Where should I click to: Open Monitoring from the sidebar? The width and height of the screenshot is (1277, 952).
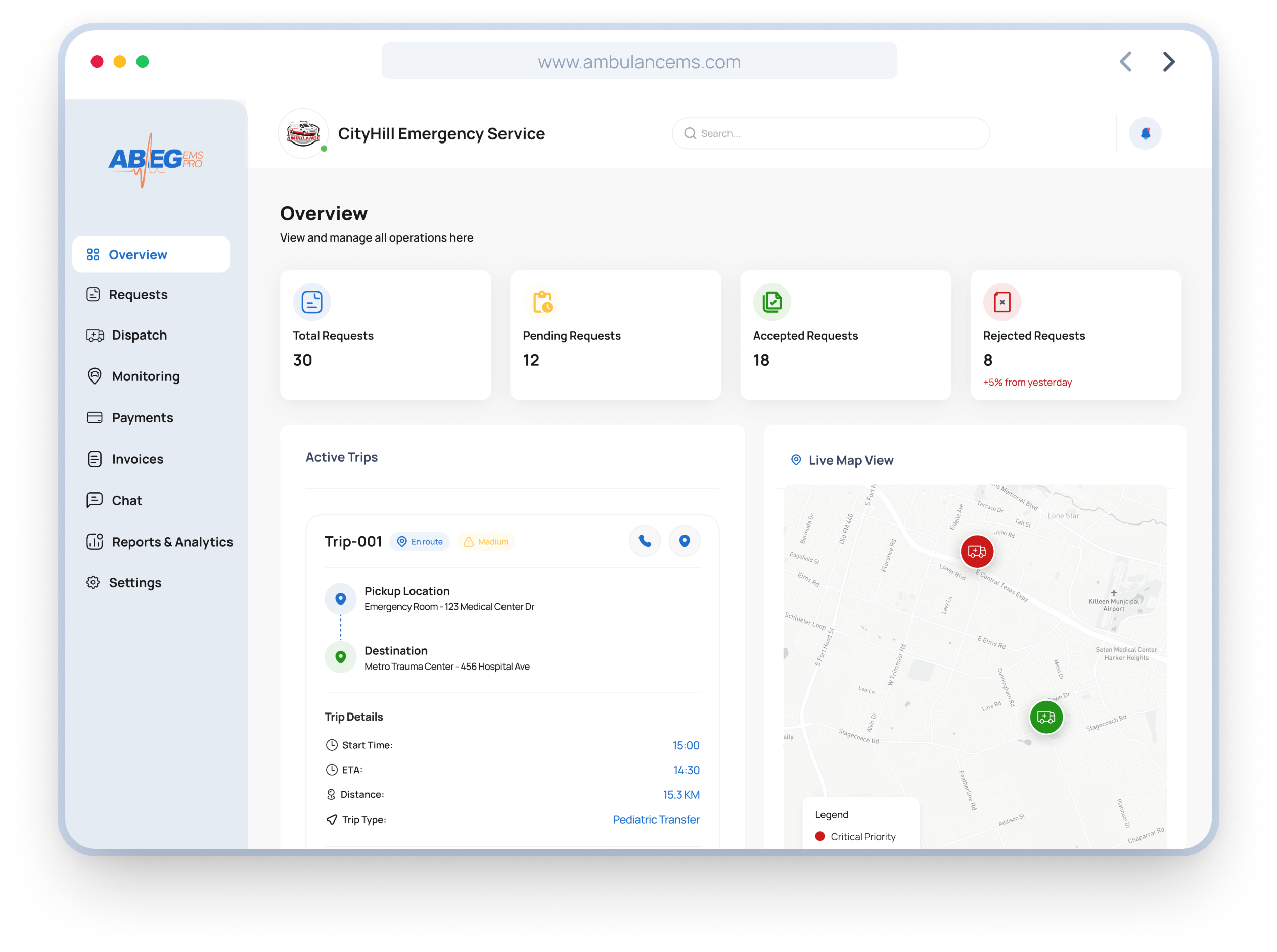145,377
